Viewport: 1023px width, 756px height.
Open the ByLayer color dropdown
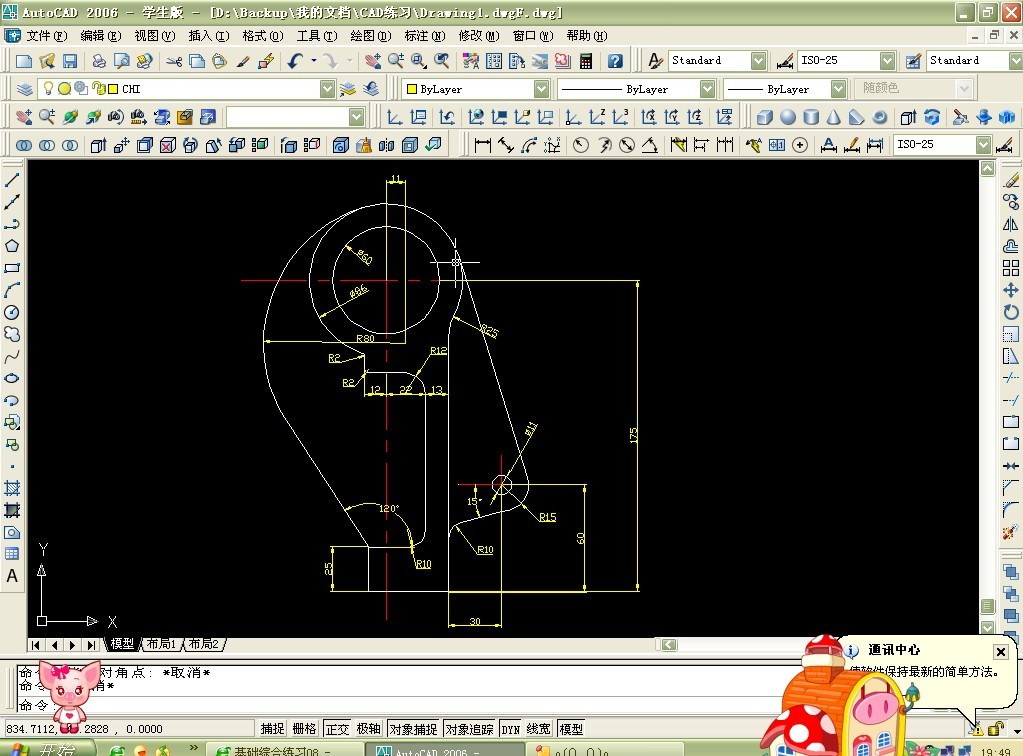tap(542, 89)
